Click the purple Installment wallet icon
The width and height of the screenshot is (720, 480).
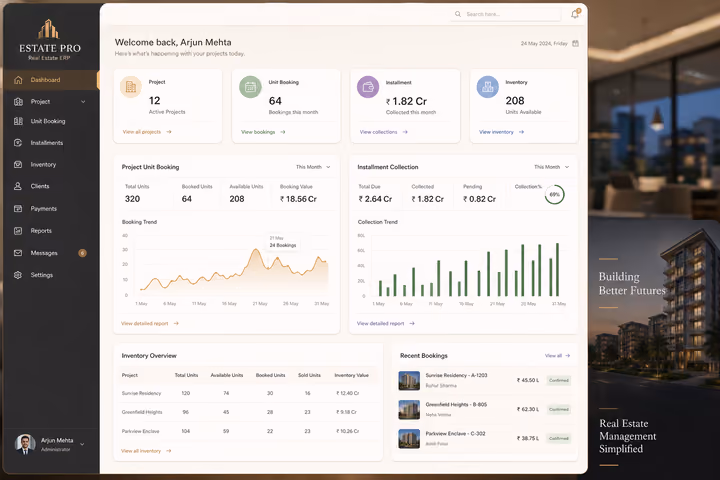tap(368, 87)
